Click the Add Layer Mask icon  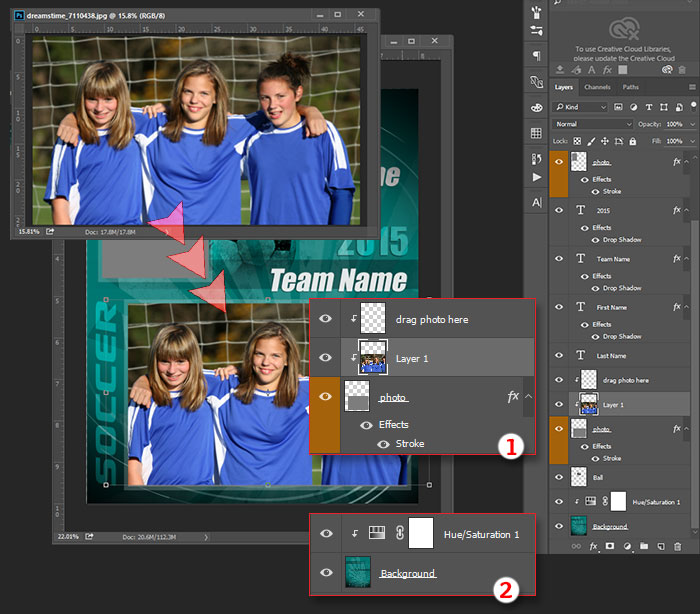point(610,546)
